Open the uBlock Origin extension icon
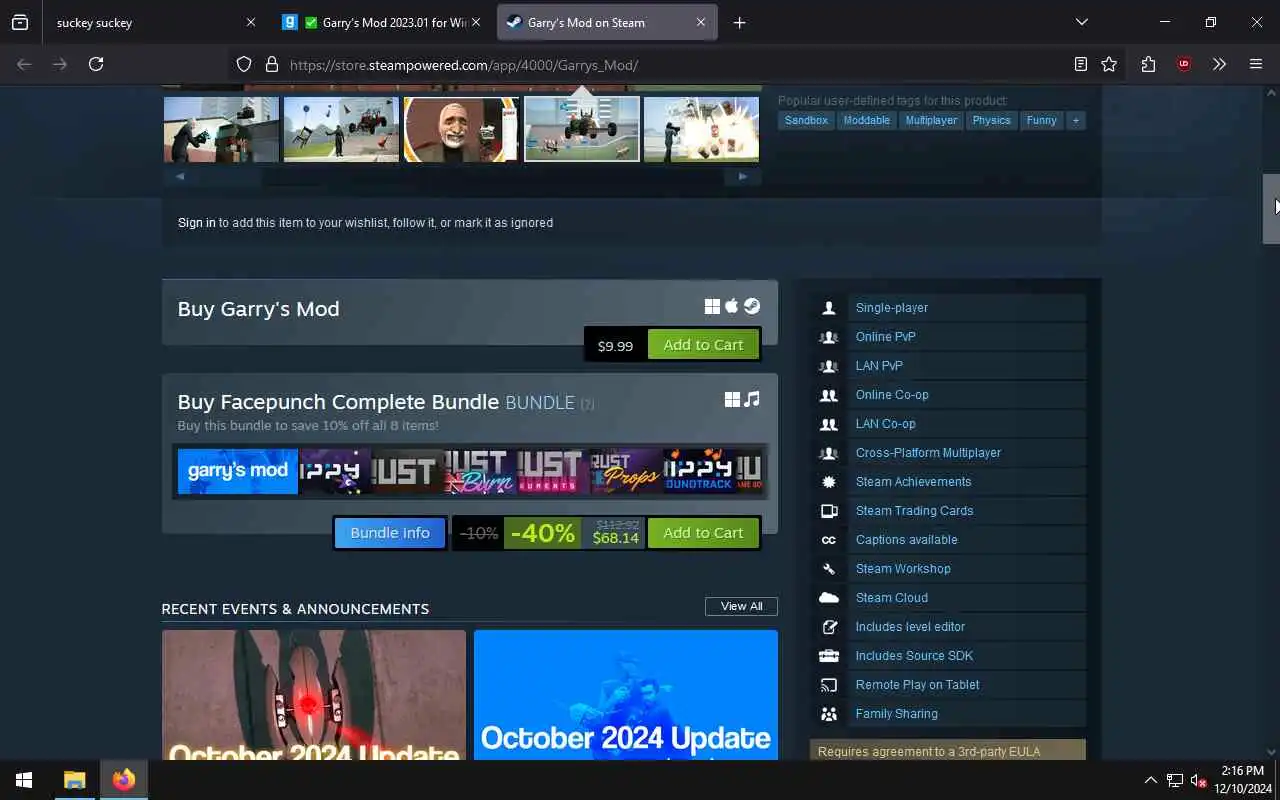Viewport: 1280px width, 800px height. [1184, 64]
